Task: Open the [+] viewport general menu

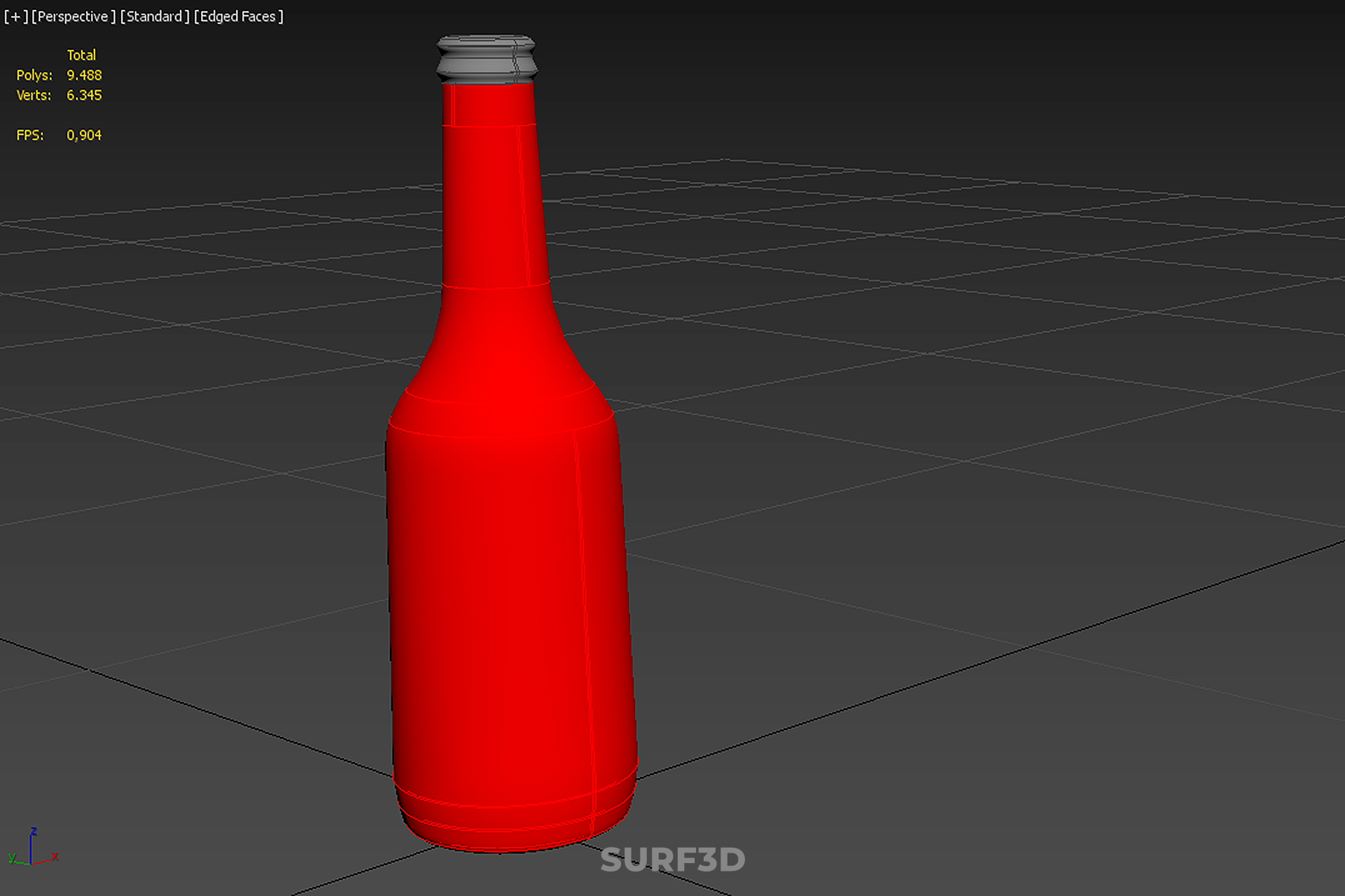Action: coord(15,16)
